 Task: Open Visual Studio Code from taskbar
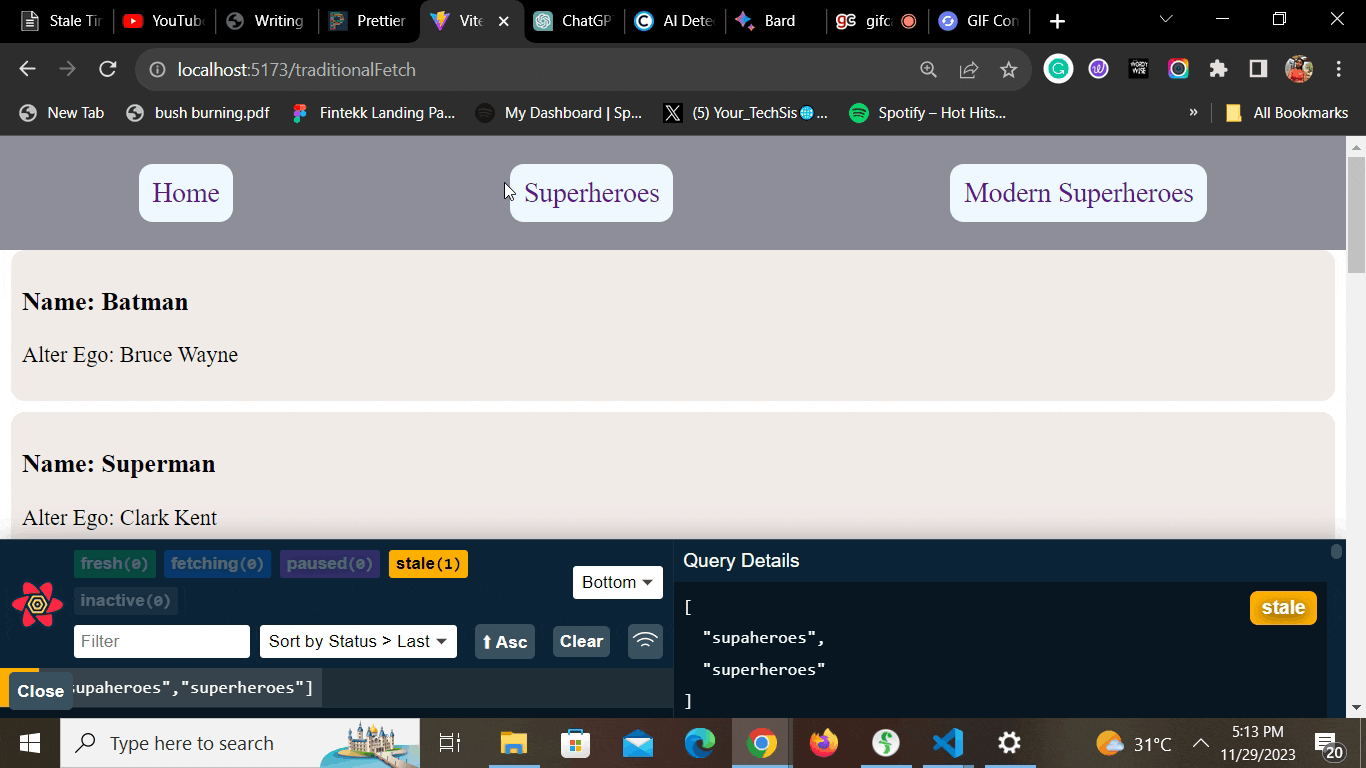[948, 743]
